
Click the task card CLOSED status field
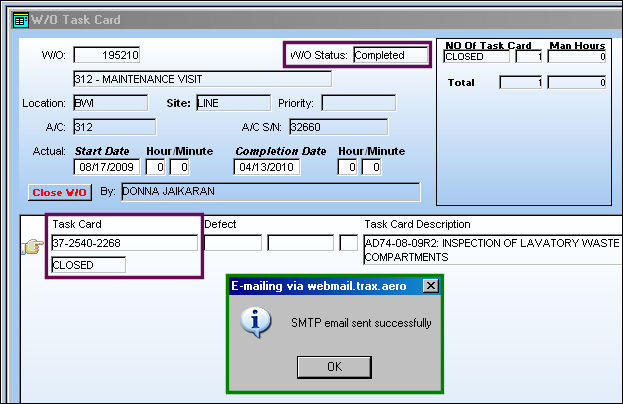(x=89, y=265)
